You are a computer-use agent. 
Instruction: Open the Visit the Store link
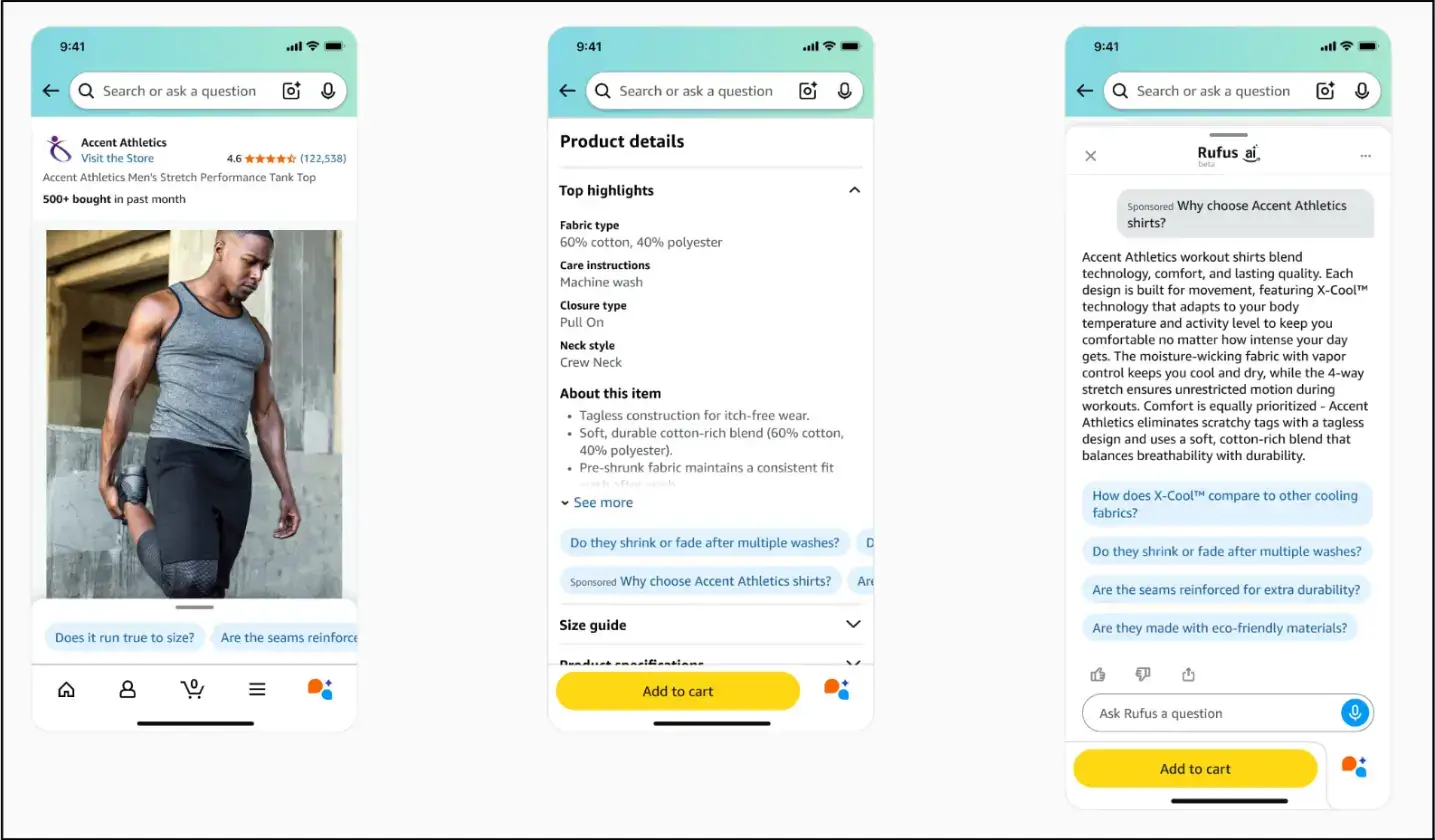click(117, 158)
